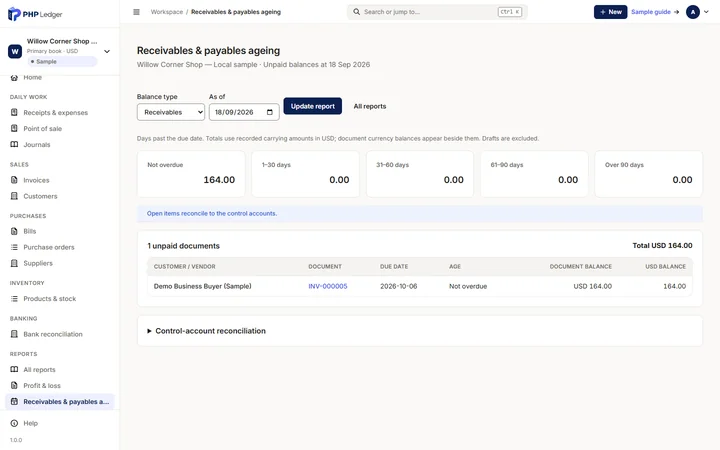The width and height of the screenshot is (720, 450).
Task: Click the All reports sidebar icon
Action: pyautogui.click(x=14, y=369)
